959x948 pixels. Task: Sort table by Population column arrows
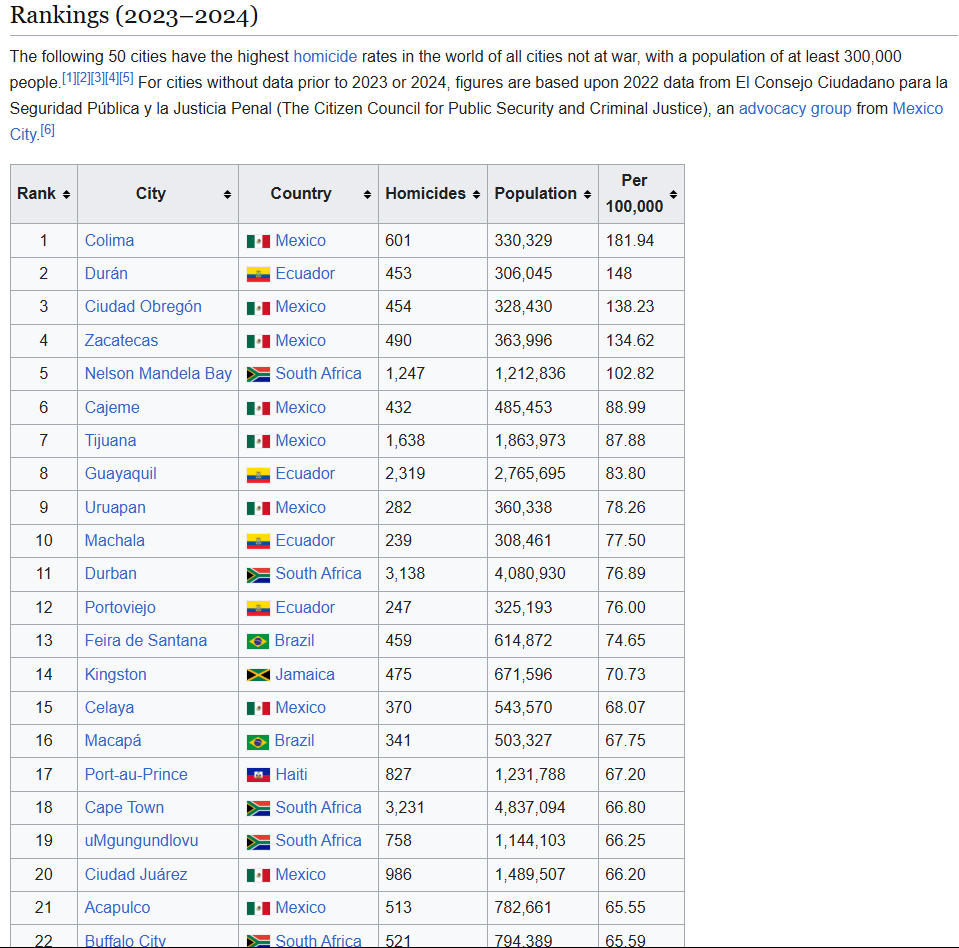(x=587, y=194)
